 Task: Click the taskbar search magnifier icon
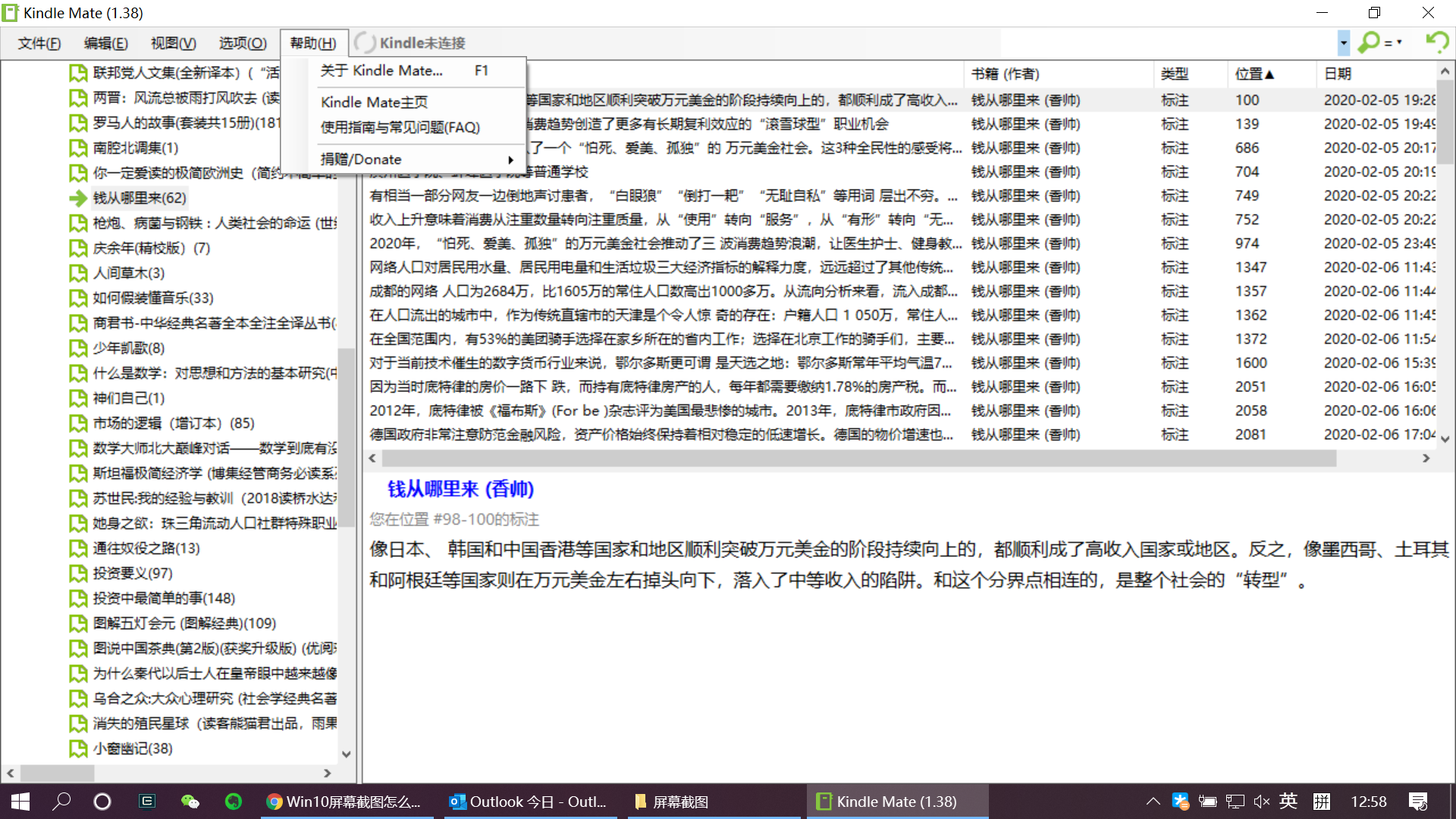61,802
